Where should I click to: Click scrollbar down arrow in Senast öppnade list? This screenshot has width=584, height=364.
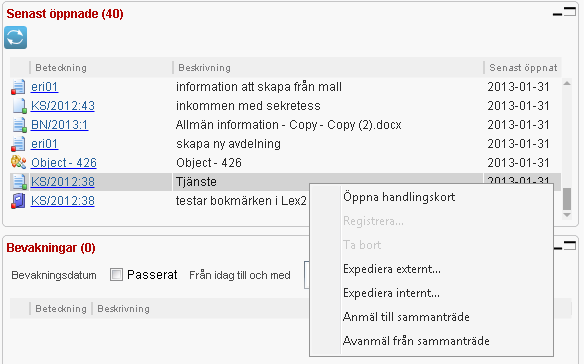tap(567, 215)
